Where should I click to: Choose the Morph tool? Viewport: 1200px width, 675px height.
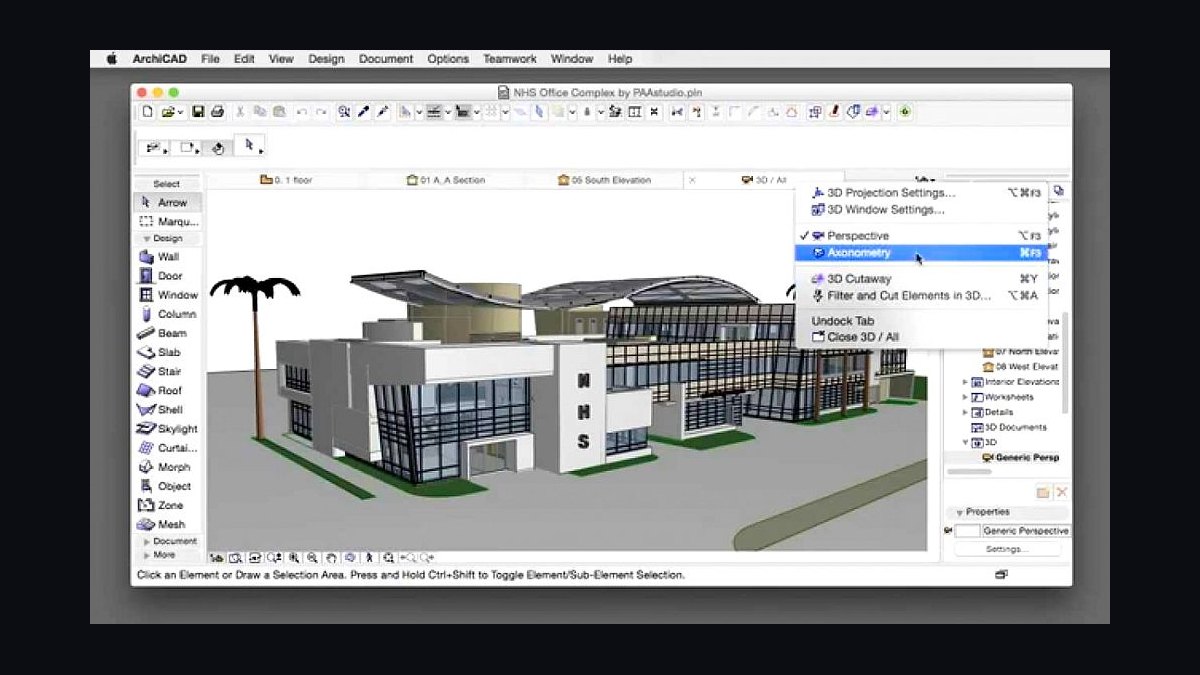point(167,467)
